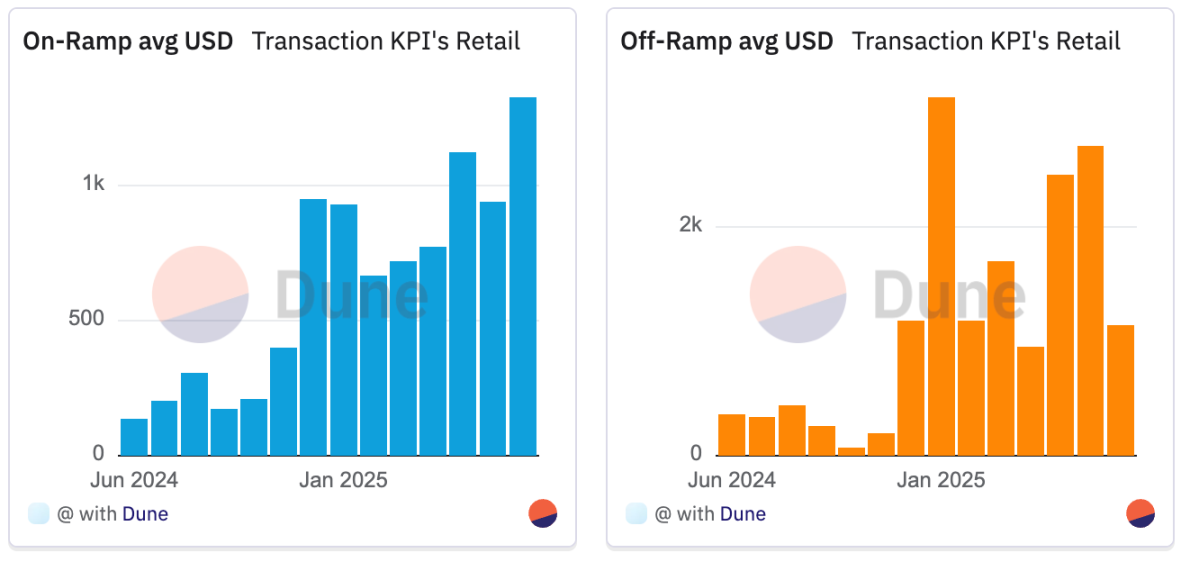Click the Dune watermark logo in On-Ramp chart
Image resolution: width=1181 pixels, height=562 pixels.
coord(200,294)
